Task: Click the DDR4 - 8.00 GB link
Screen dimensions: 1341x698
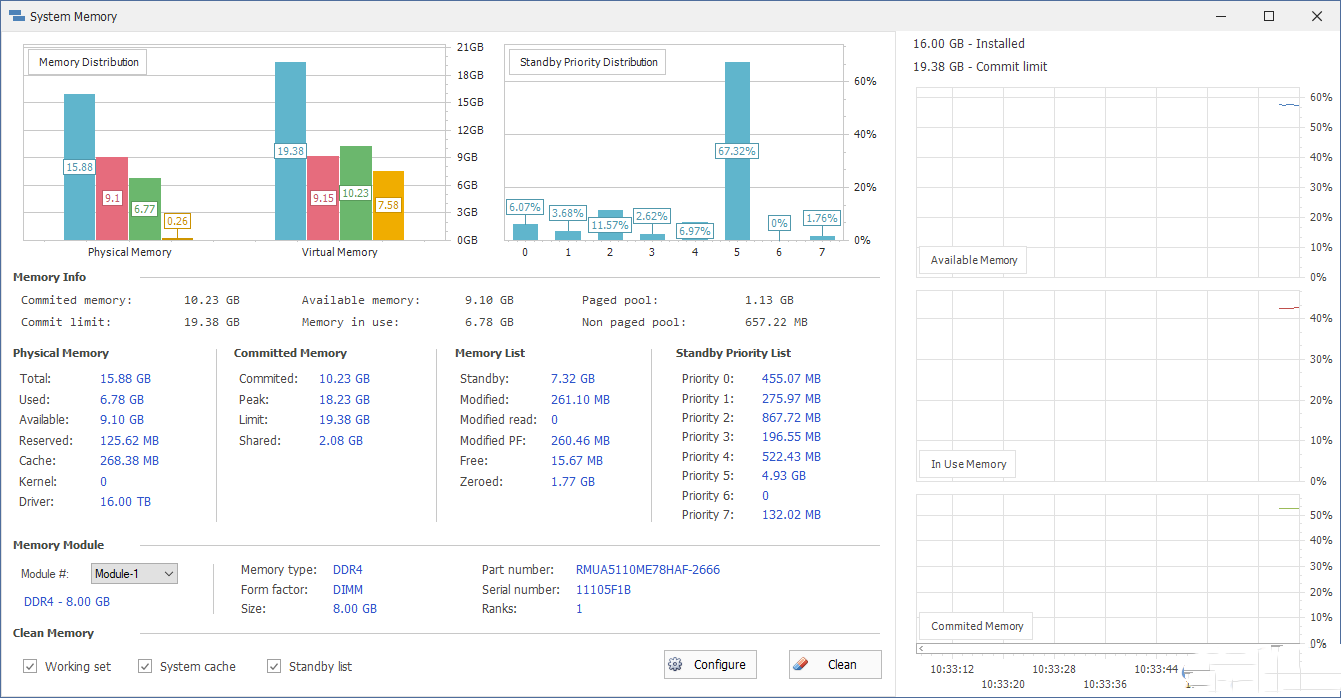Action: (x=67, y=601)
